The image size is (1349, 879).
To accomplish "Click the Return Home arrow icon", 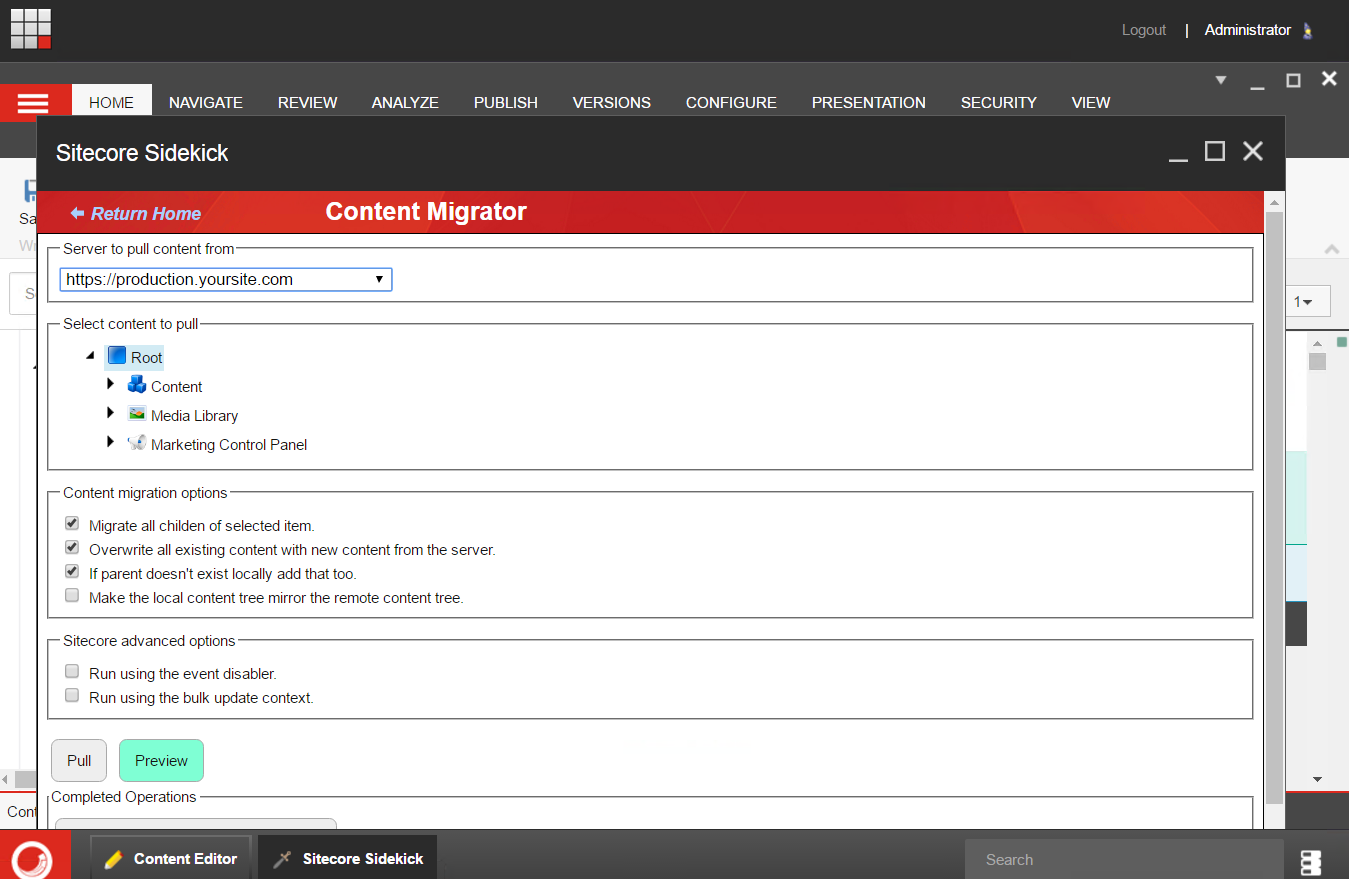I will (x=77, y=213).
